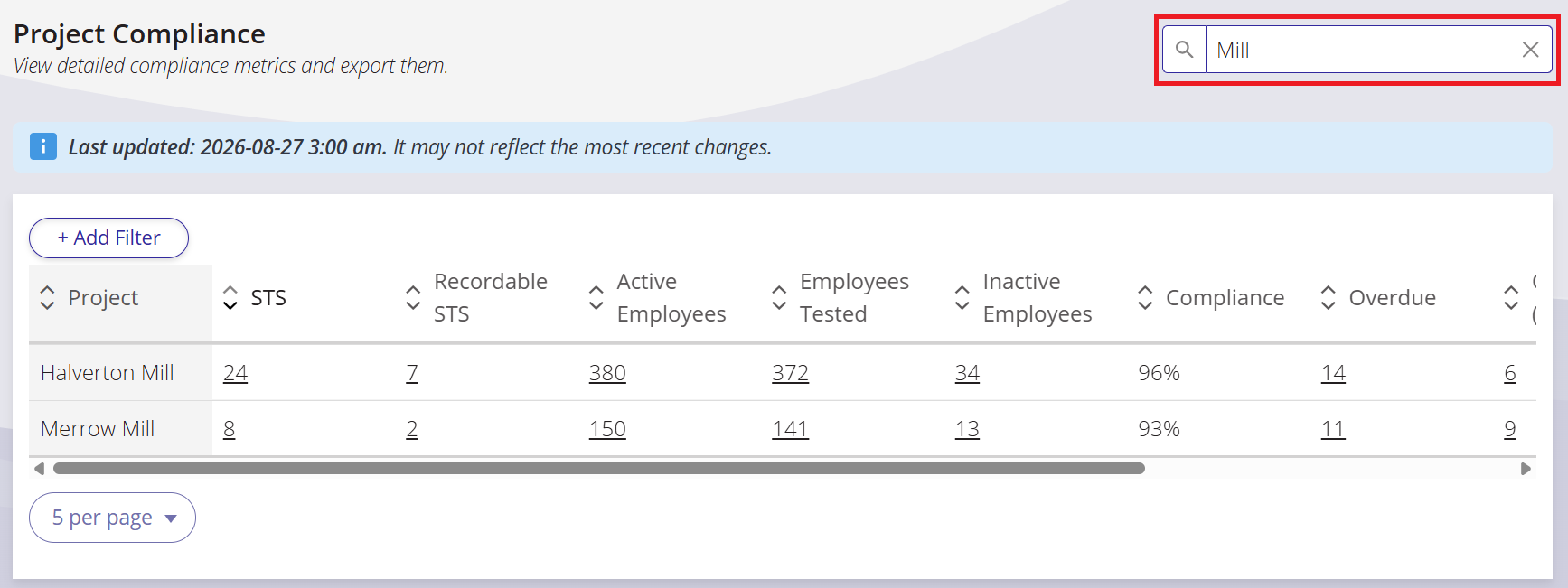Click the Project Compliance heading
The width and height of the screenshot is (1568, 588).
click(139, 33)
